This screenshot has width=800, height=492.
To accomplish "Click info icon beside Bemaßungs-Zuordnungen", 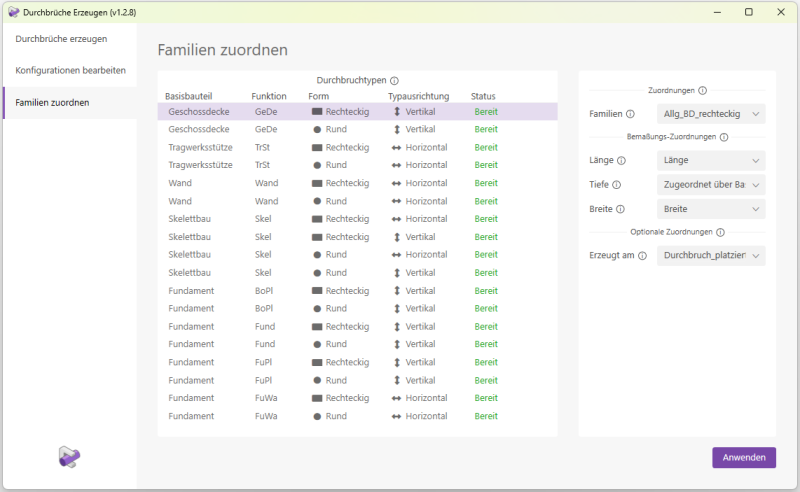I will (724, 137).
